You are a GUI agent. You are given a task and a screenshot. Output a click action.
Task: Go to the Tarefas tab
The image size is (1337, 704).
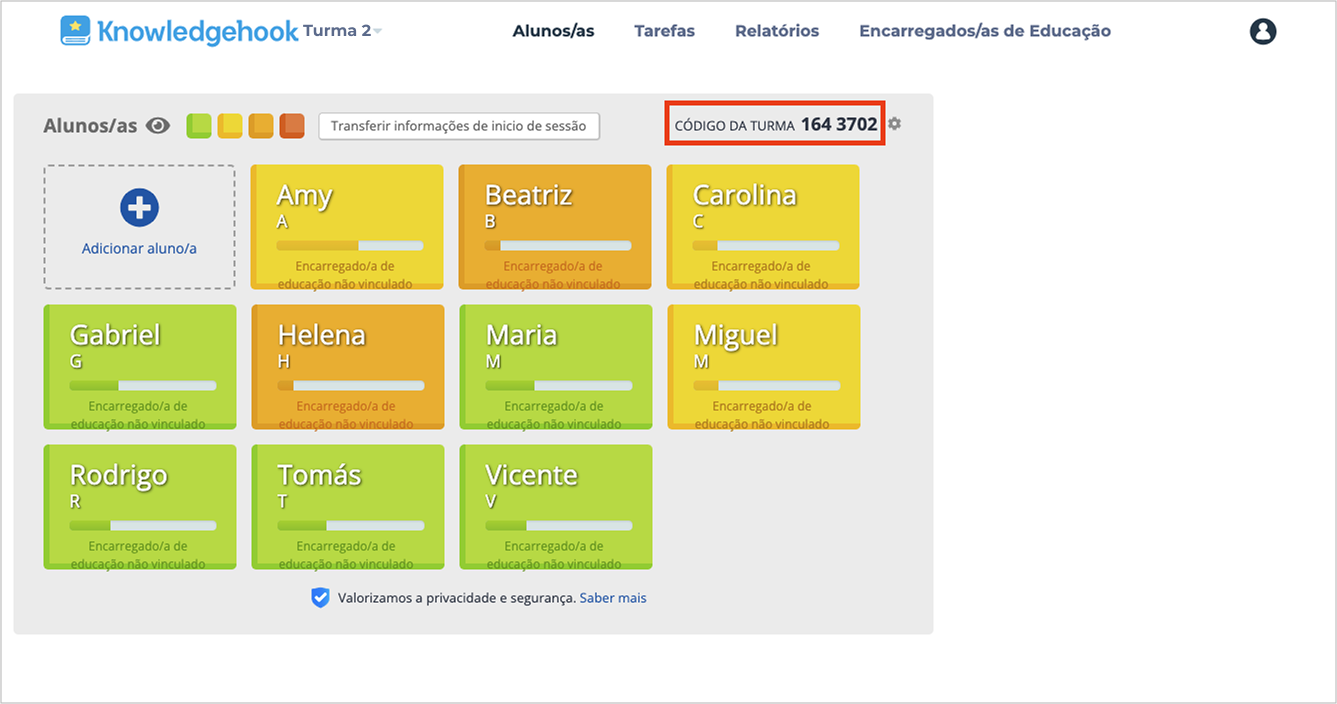[664, 31]
